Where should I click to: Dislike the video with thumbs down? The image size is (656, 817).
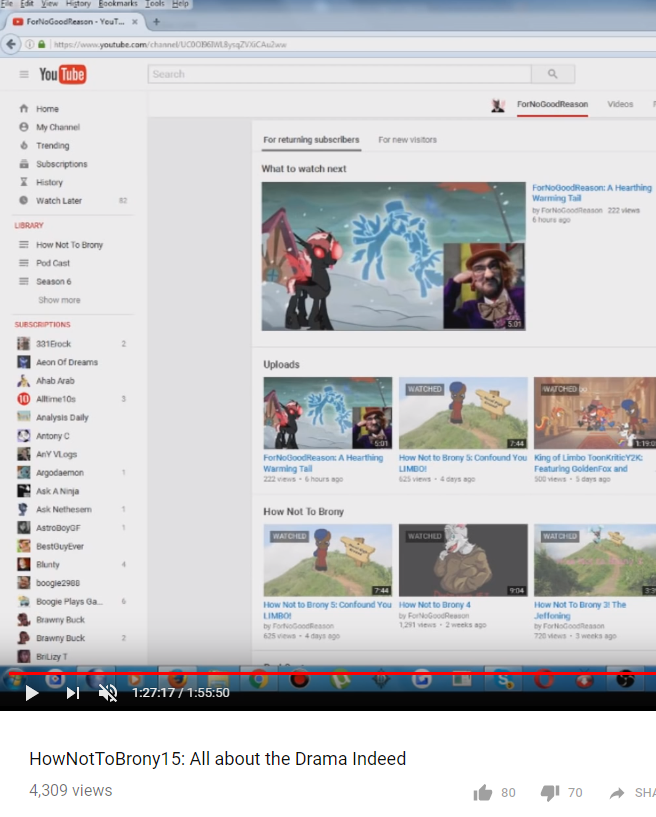tap(550, 793)
